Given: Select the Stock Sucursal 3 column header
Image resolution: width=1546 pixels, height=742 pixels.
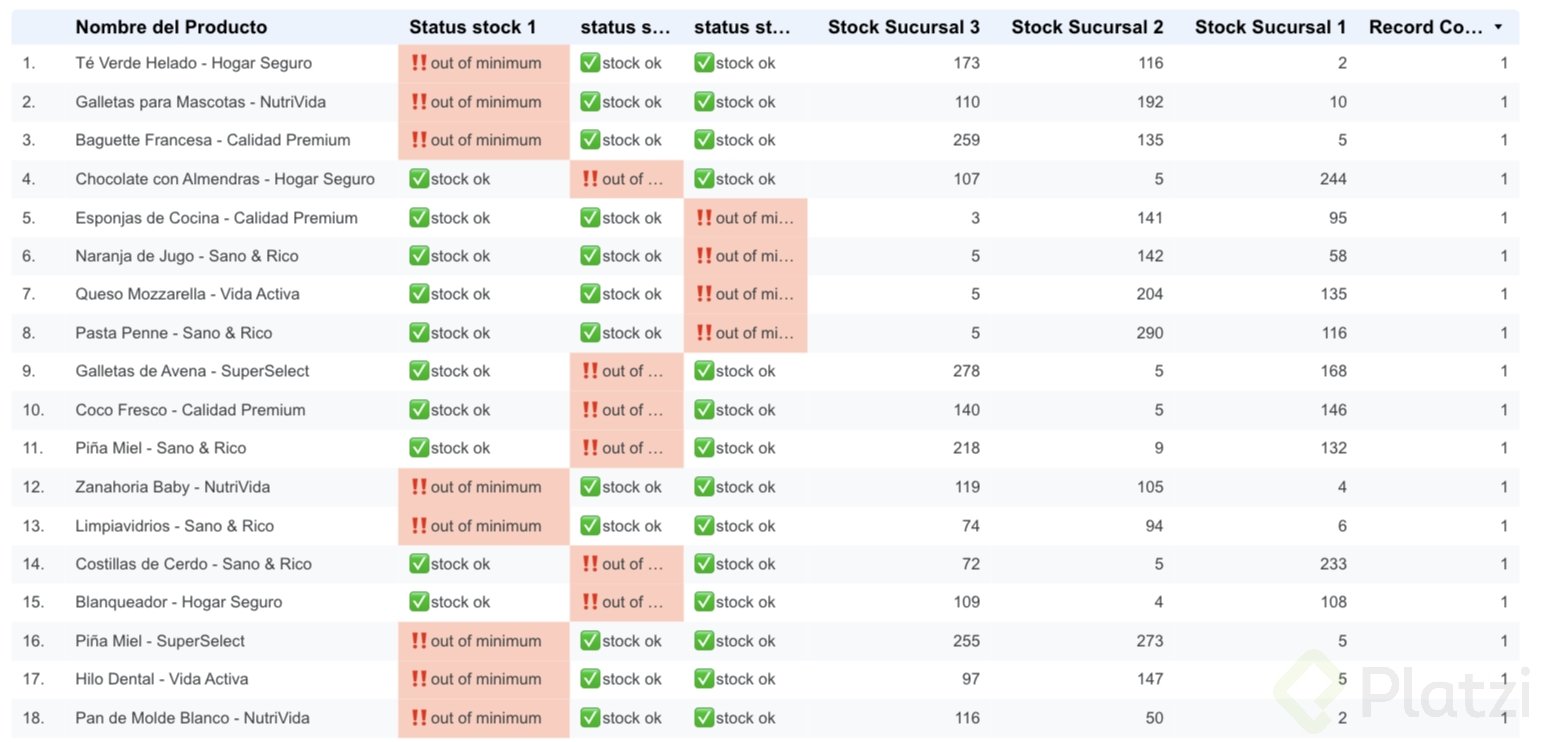Looking at the screenshot, I should pyautogui.click(x=903, y=28).
